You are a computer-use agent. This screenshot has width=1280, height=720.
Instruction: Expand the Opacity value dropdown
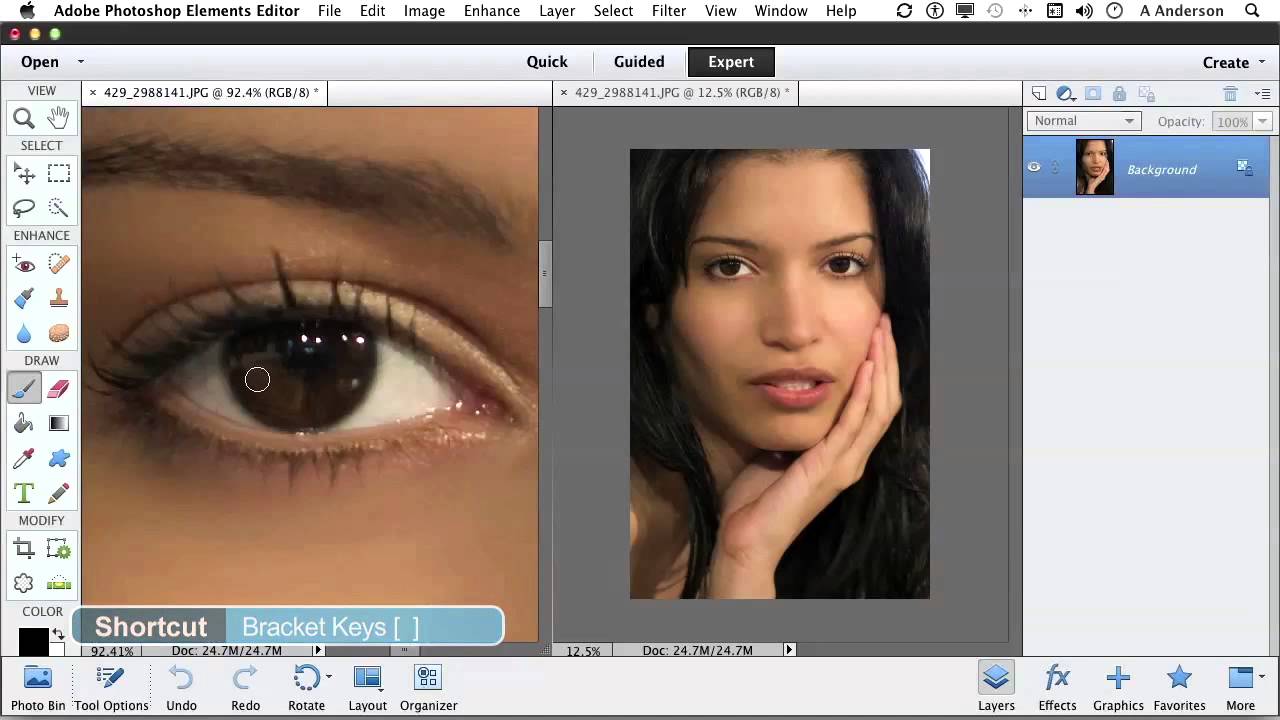1262,122
